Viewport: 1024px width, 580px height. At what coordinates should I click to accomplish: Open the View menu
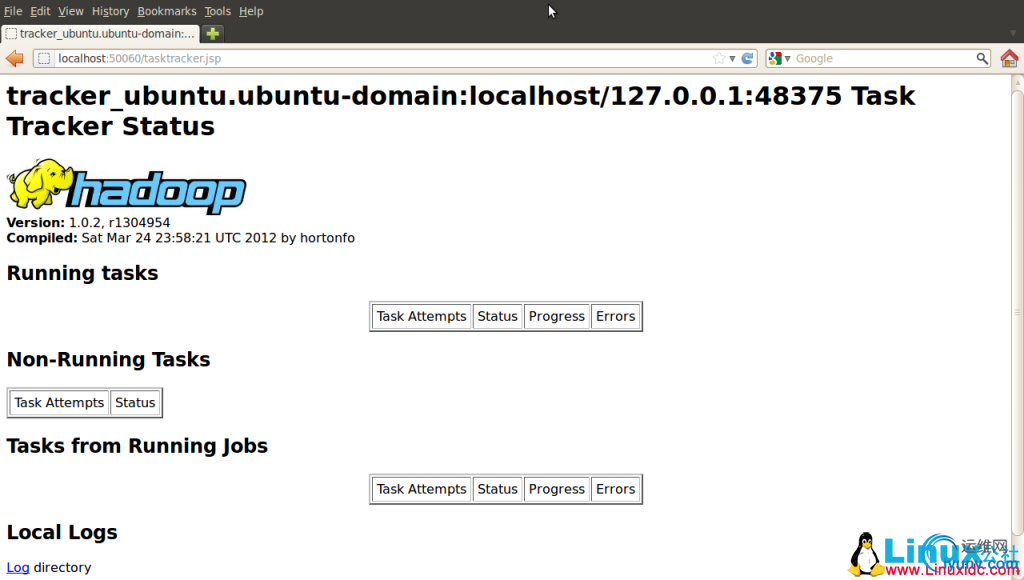pos(71,11)
